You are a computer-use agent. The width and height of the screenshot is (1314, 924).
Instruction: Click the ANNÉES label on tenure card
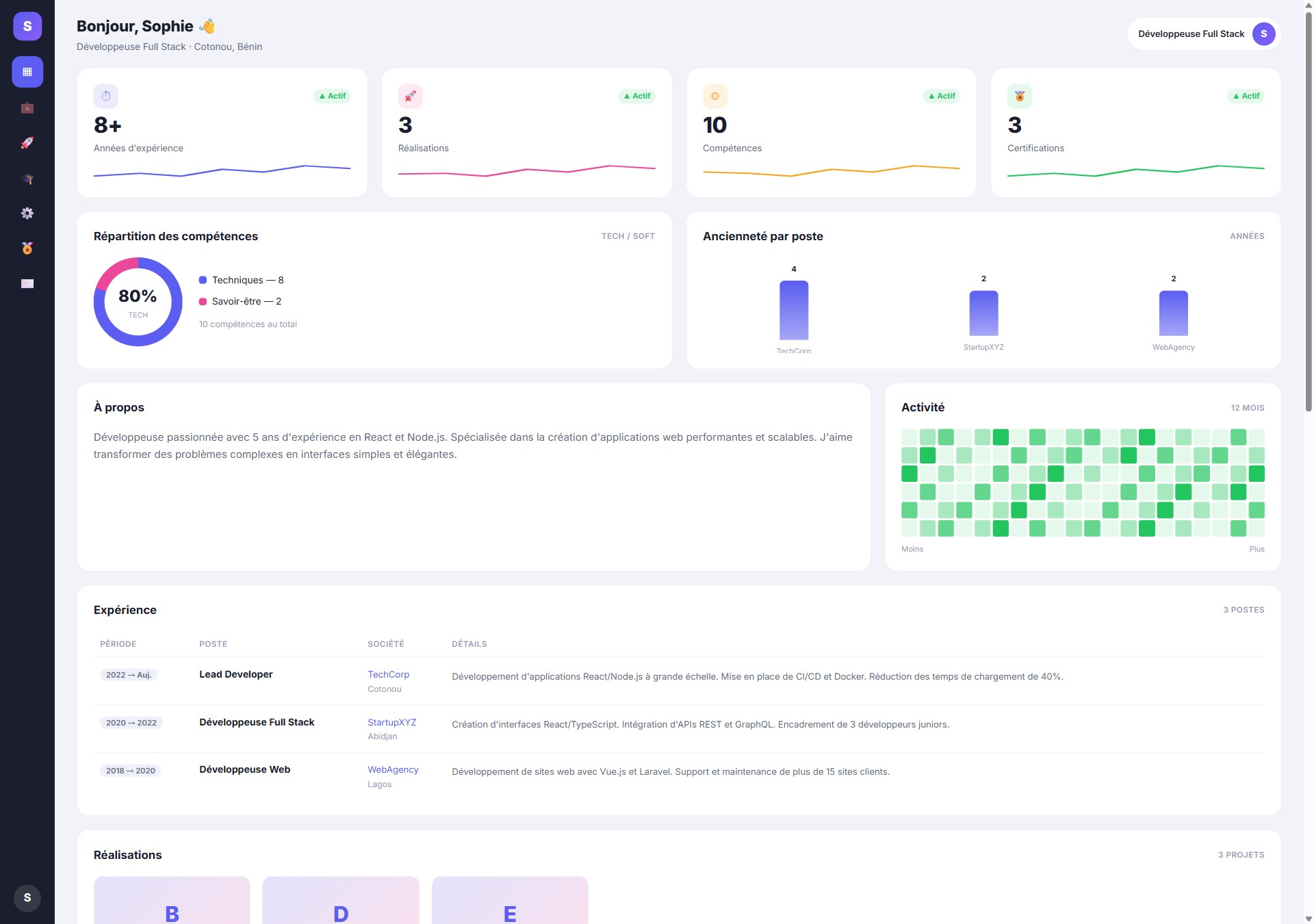[1247, 236]
